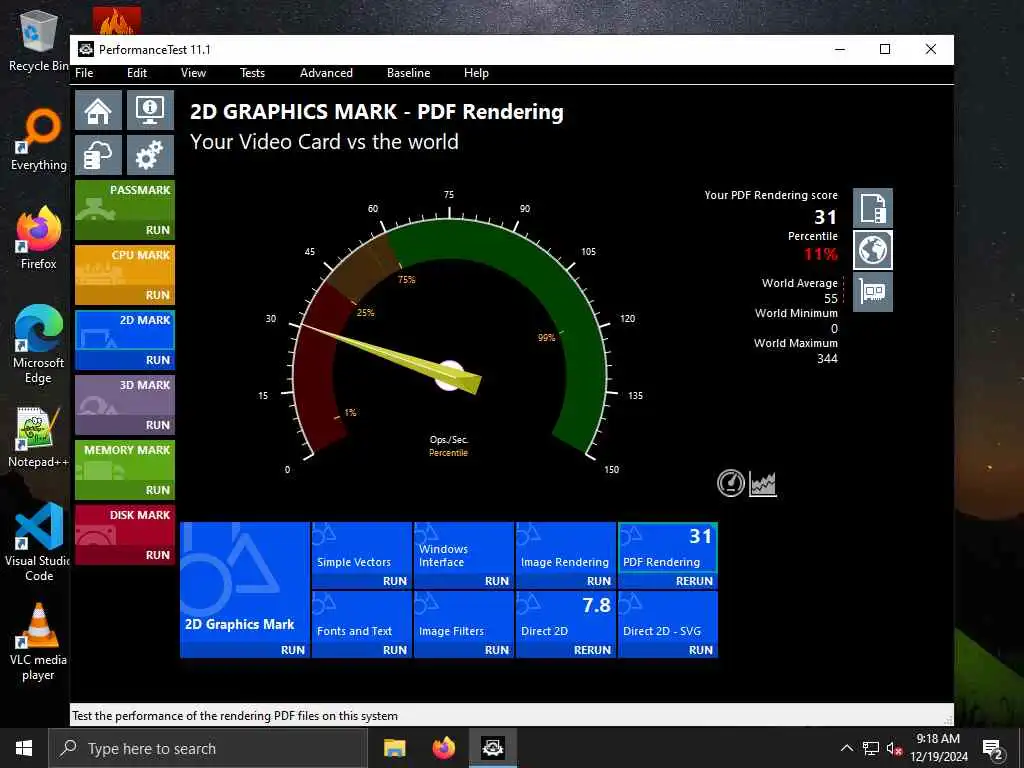Image resolution: width=1024 pixels, height=768 pixels.
Task: Rerun the Direct 2D test
Action: (566, 624)
